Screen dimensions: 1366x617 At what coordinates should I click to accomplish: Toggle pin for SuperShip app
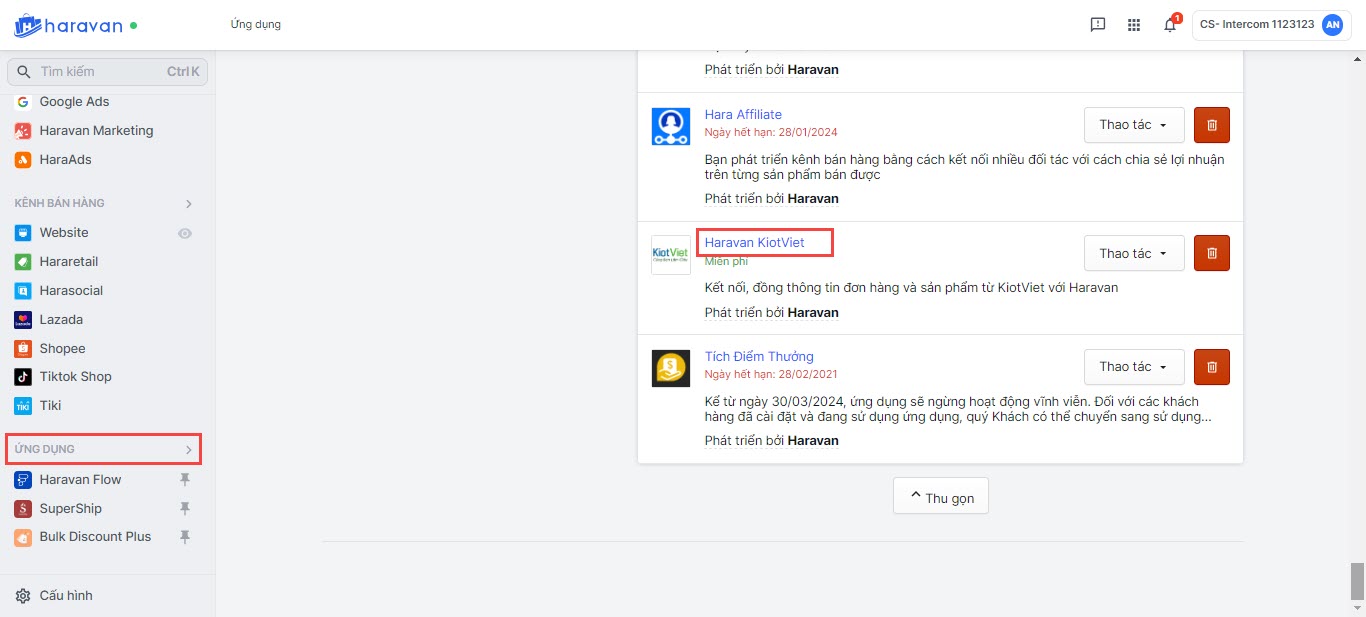tap(184, 509)
